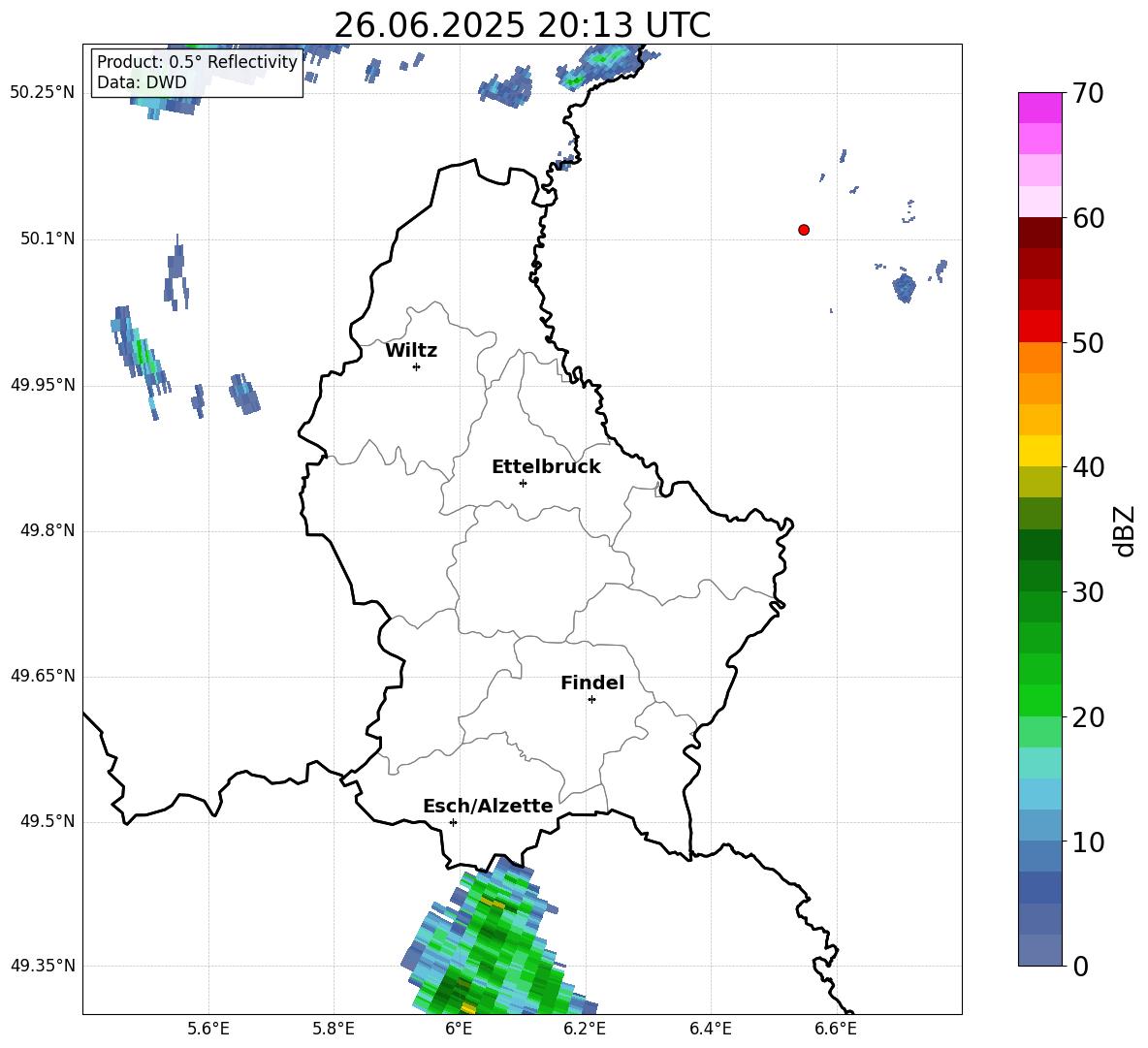Click the 6.2°E longitude label

(x=585, y=1029)
